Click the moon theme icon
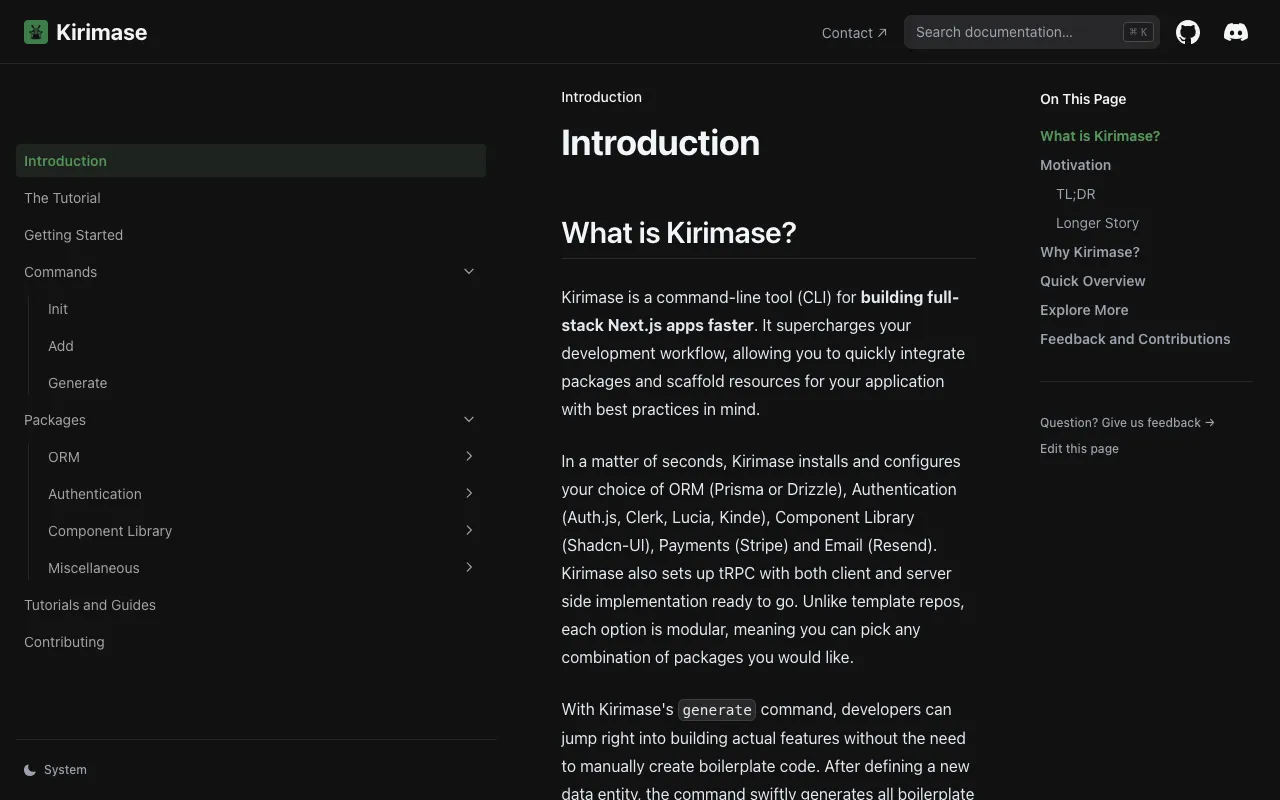 [30, 770]
